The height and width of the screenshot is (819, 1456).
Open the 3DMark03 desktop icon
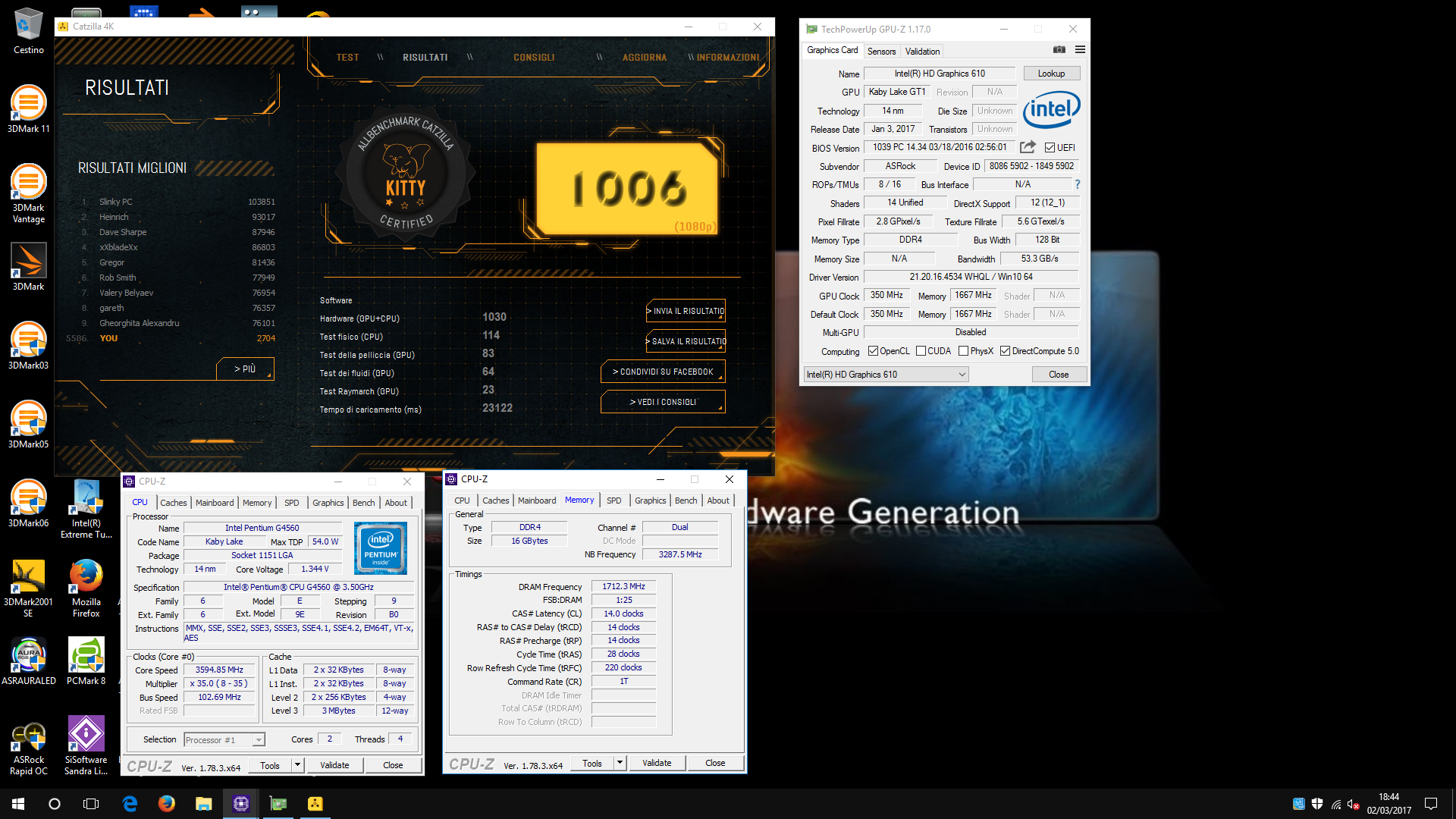28,347
